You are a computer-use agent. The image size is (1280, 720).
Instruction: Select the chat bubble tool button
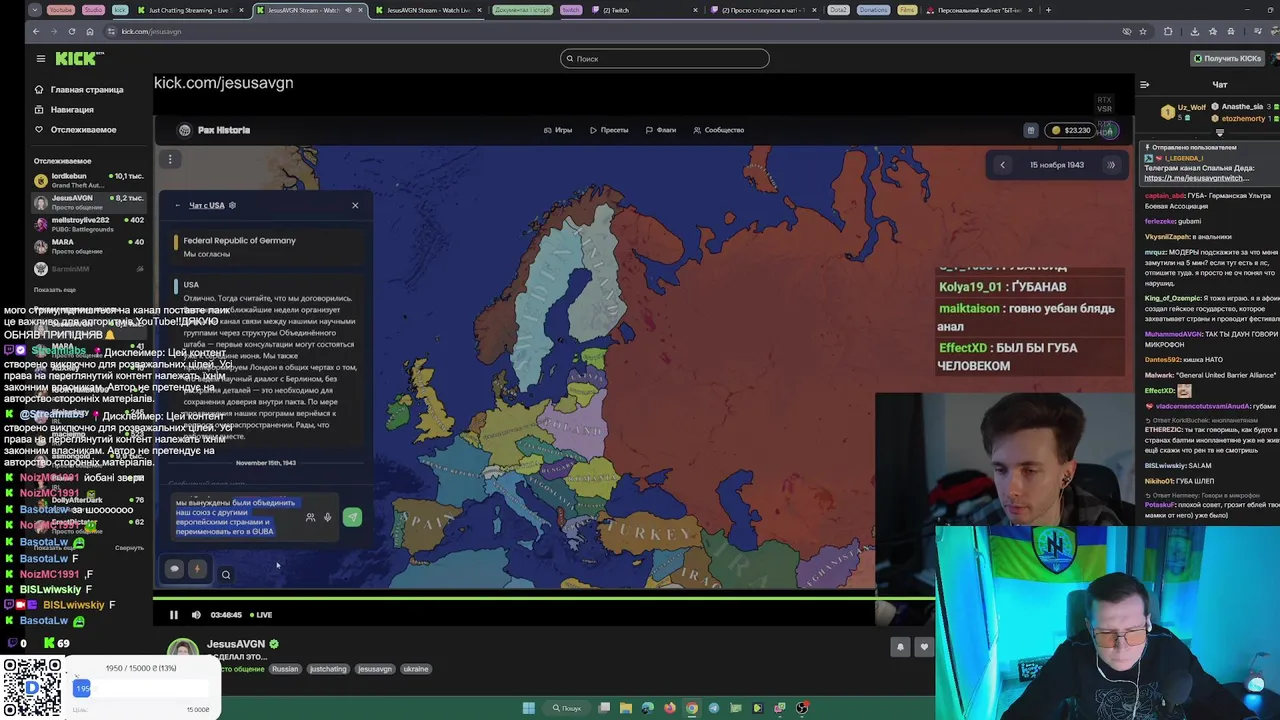[174, 569]
